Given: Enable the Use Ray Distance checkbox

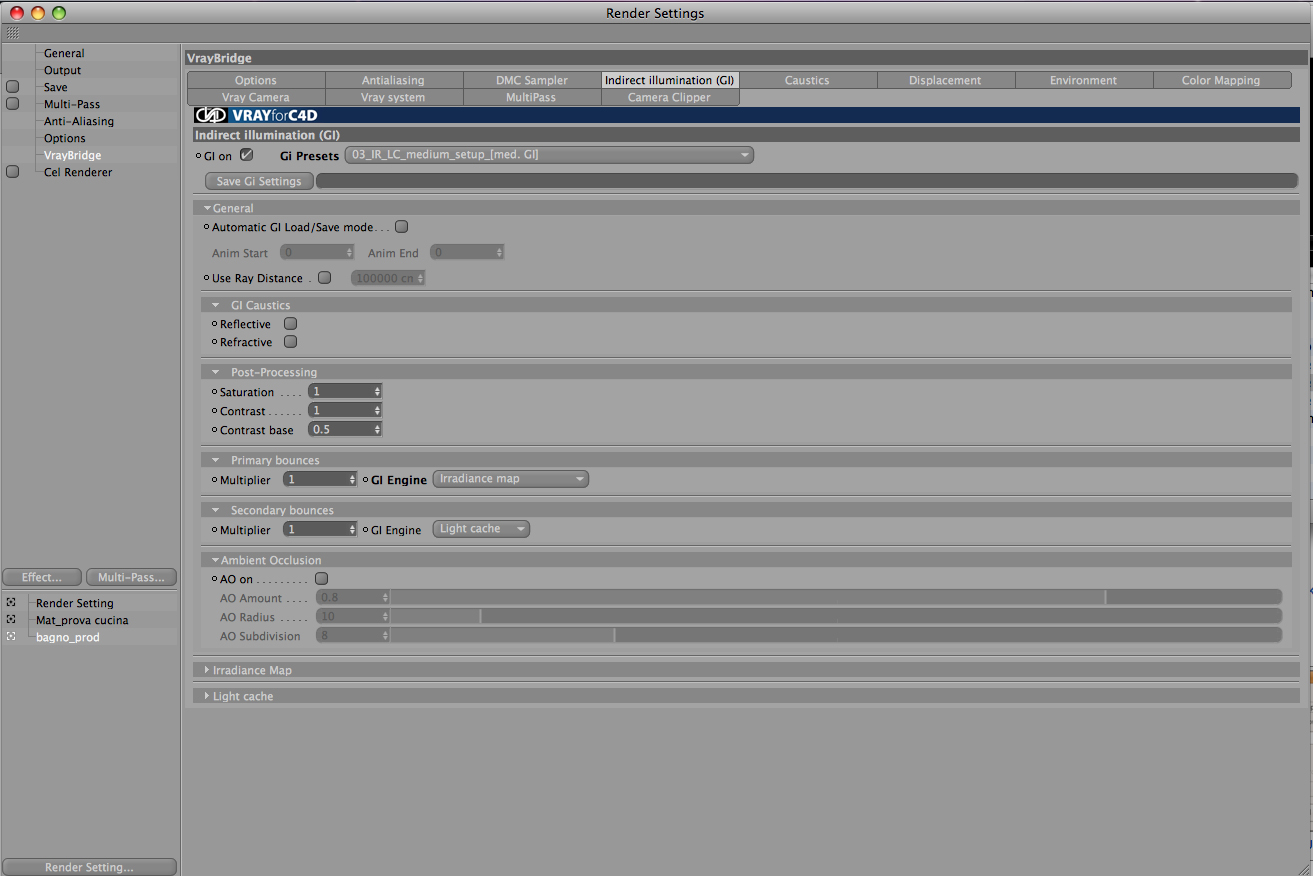Looking at the screenshot, I should click(x=324, y=277).
